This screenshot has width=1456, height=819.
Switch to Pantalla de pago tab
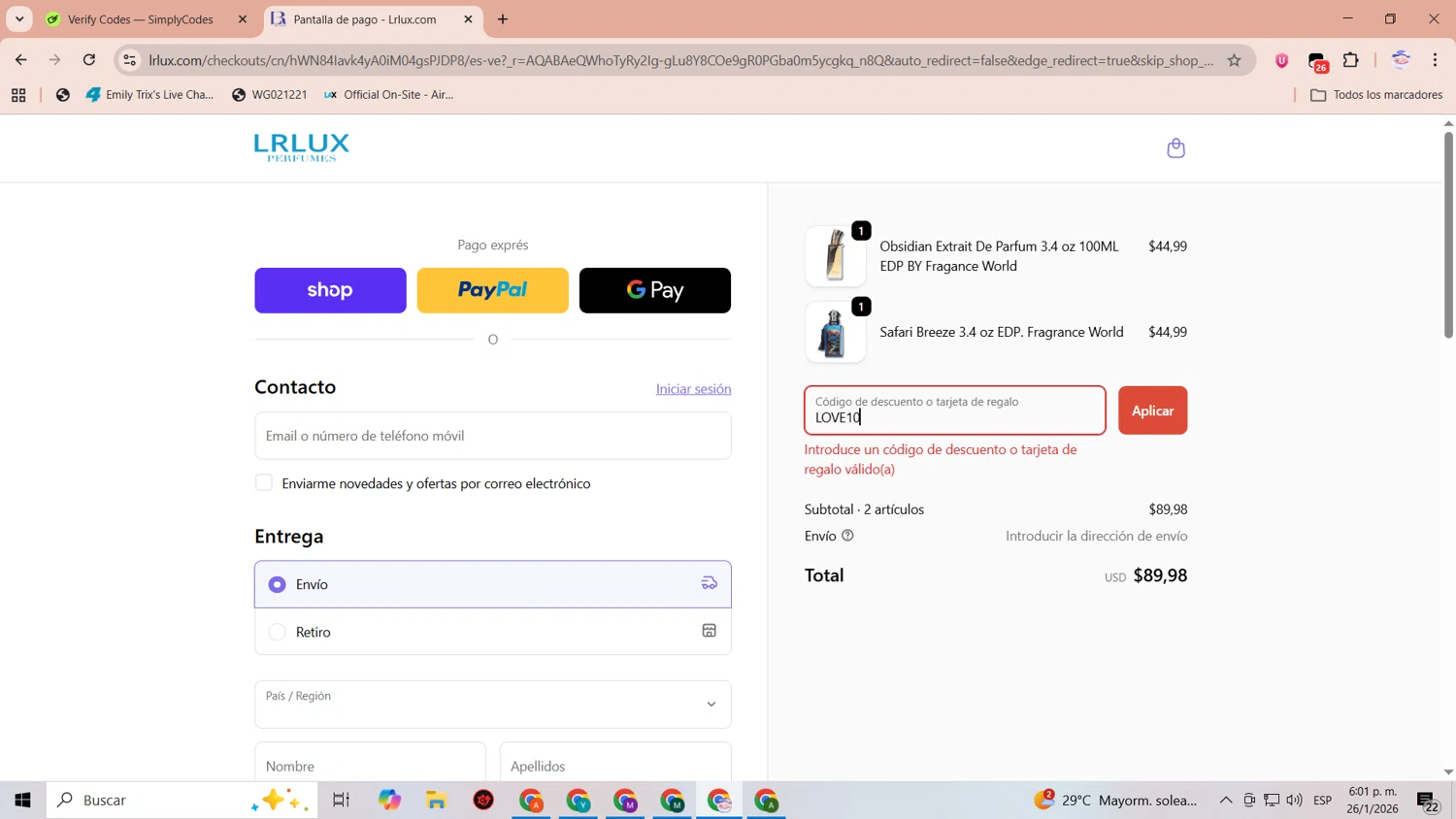373,19
